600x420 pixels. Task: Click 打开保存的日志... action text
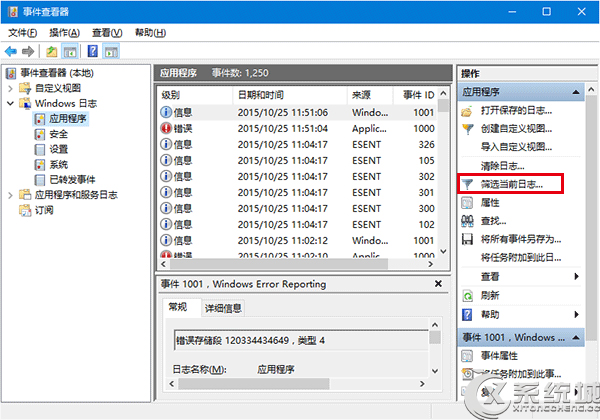516,111
